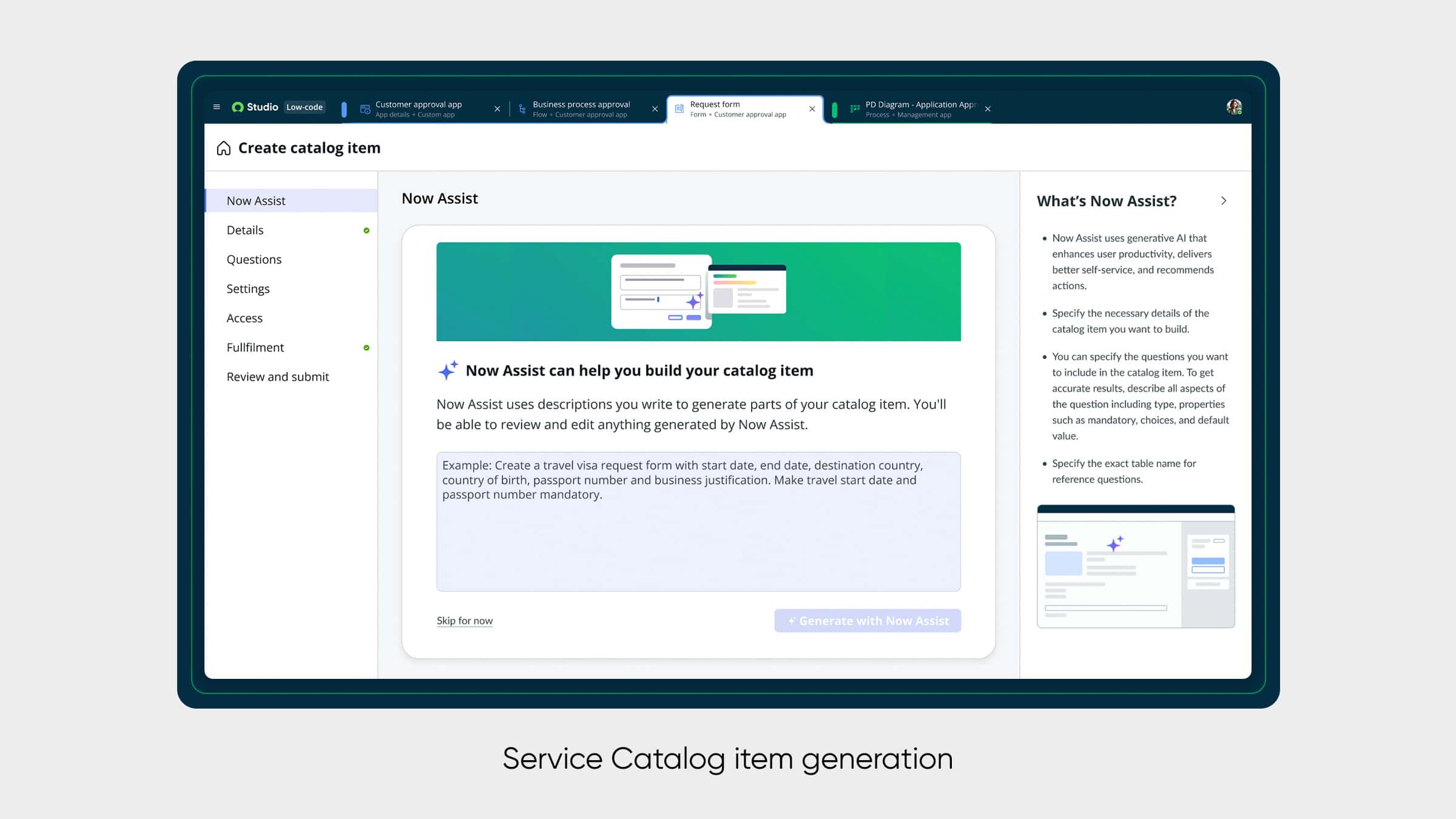Close the PD Diagram tab
The height and width of the screenshot is (819, 1456).
[x=988, y=109]
